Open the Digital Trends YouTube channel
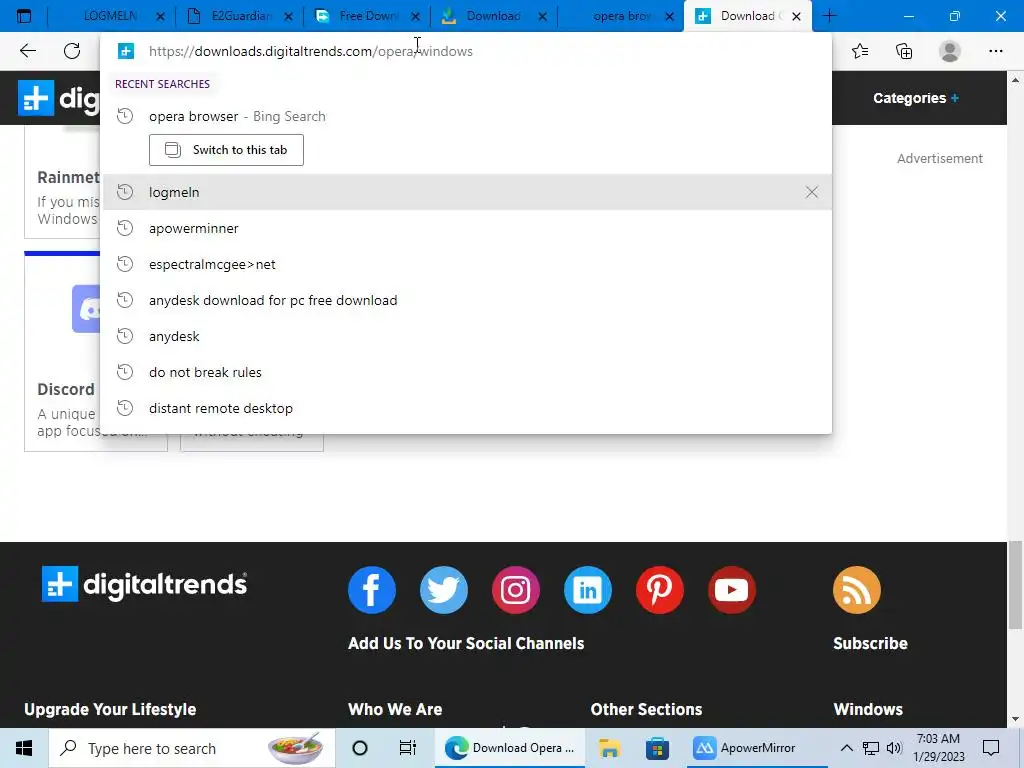Image resolution: width=1024 pixels, height=768 pixels. point(731,590)
